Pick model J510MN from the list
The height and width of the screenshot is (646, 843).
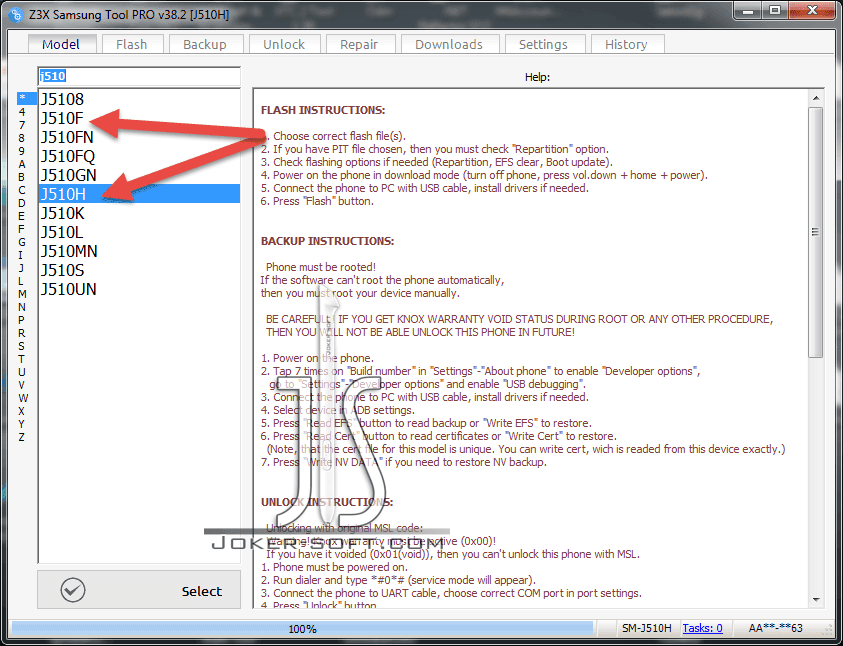(x=139, y=251)
